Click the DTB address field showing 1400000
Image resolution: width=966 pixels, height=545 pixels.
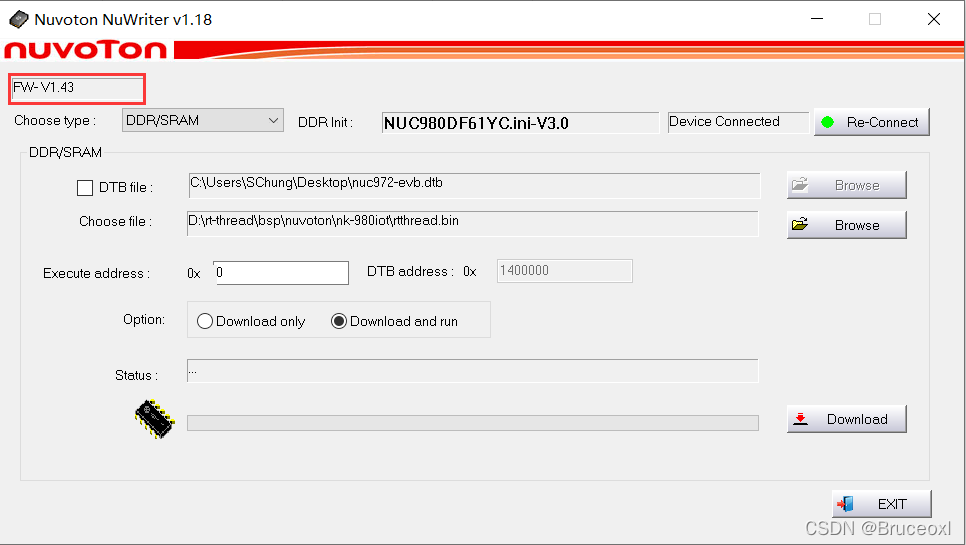(565, 271)
